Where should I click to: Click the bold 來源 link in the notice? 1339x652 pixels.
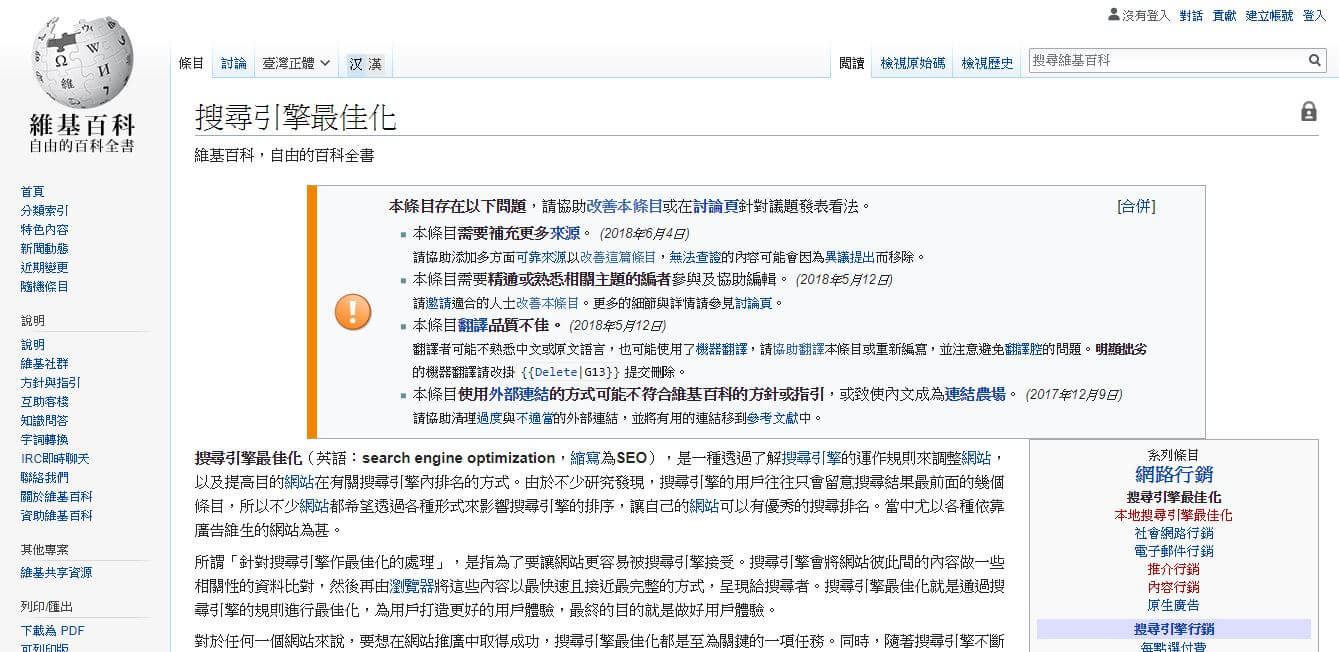565,233
